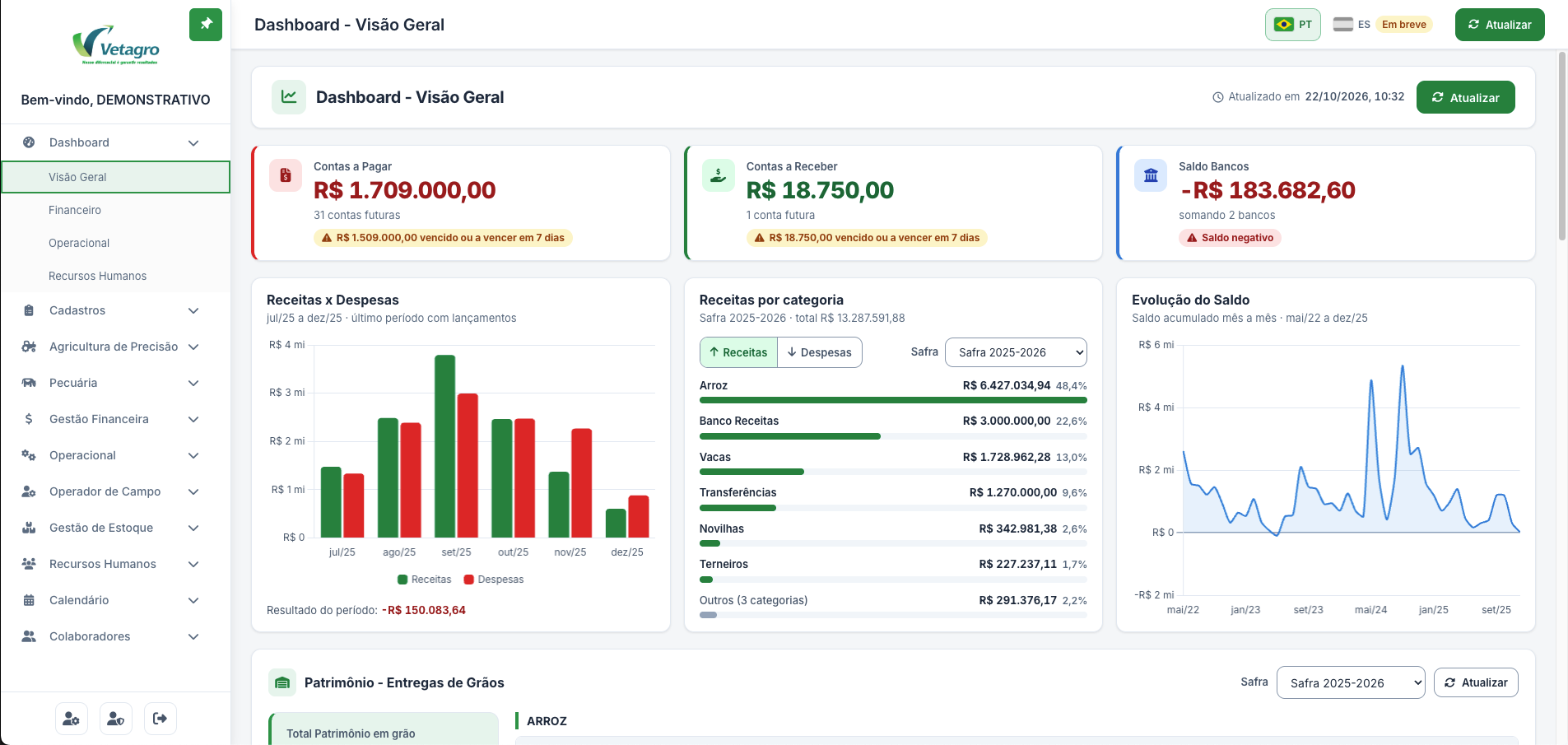Open the Financeiro submenu item
This screenshot has width=1568, height=745.
[115, 210]
